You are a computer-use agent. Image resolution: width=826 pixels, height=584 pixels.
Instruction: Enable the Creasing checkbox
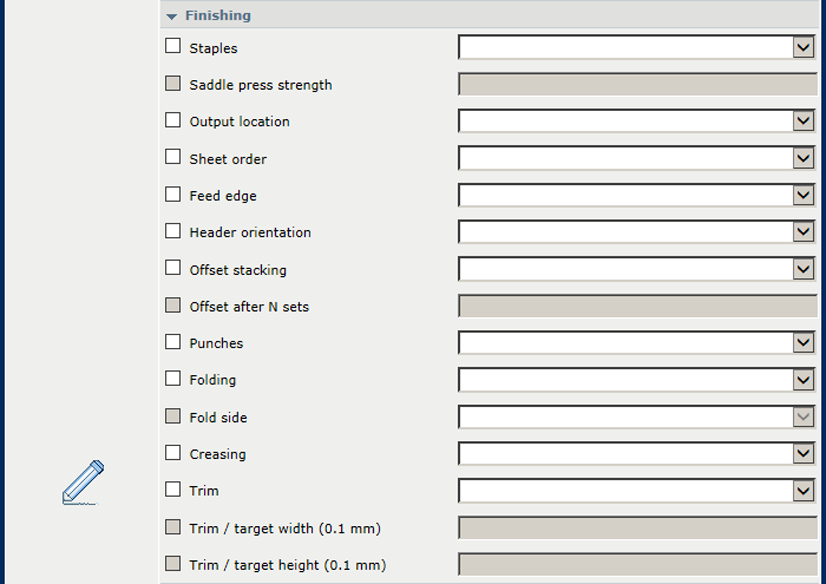click(173, 453)
